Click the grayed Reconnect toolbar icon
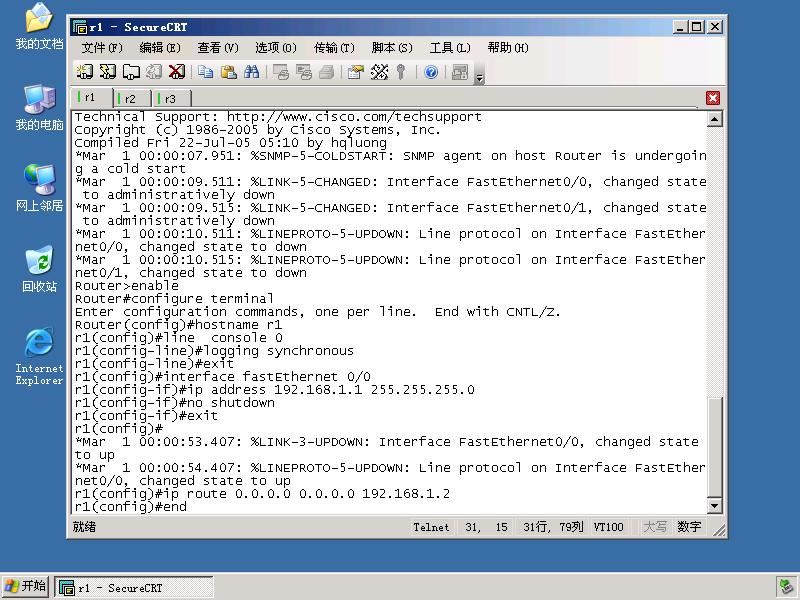 (x=154, y=72)
